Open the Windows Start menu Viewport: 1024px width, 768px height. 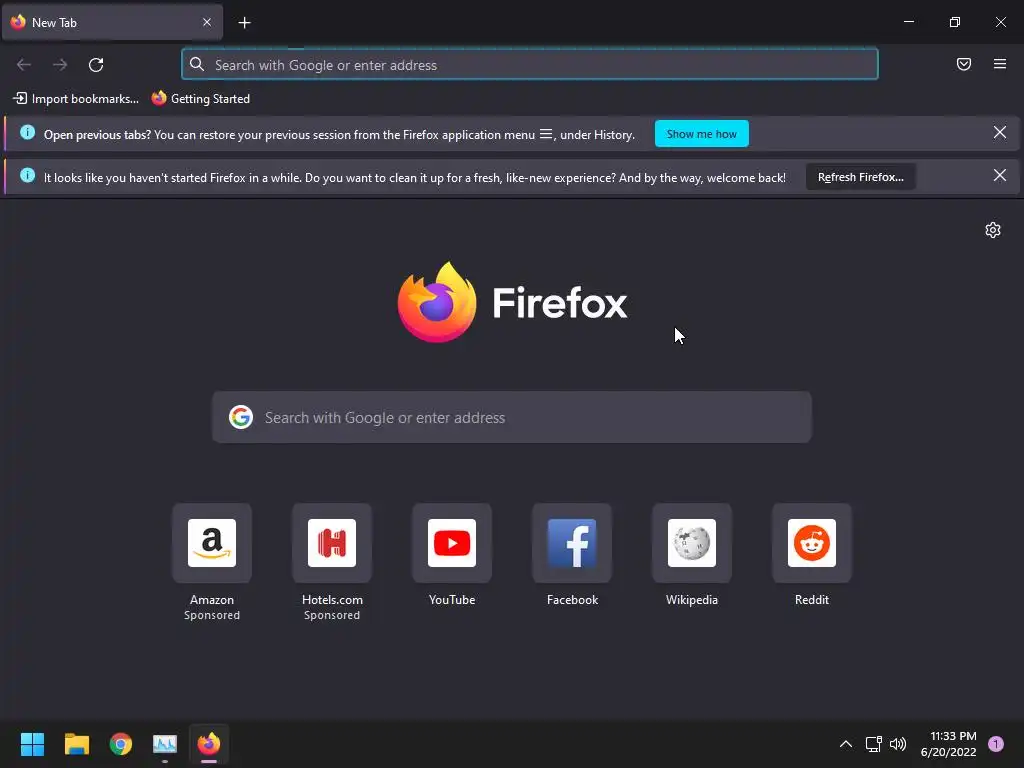[32, 744]
